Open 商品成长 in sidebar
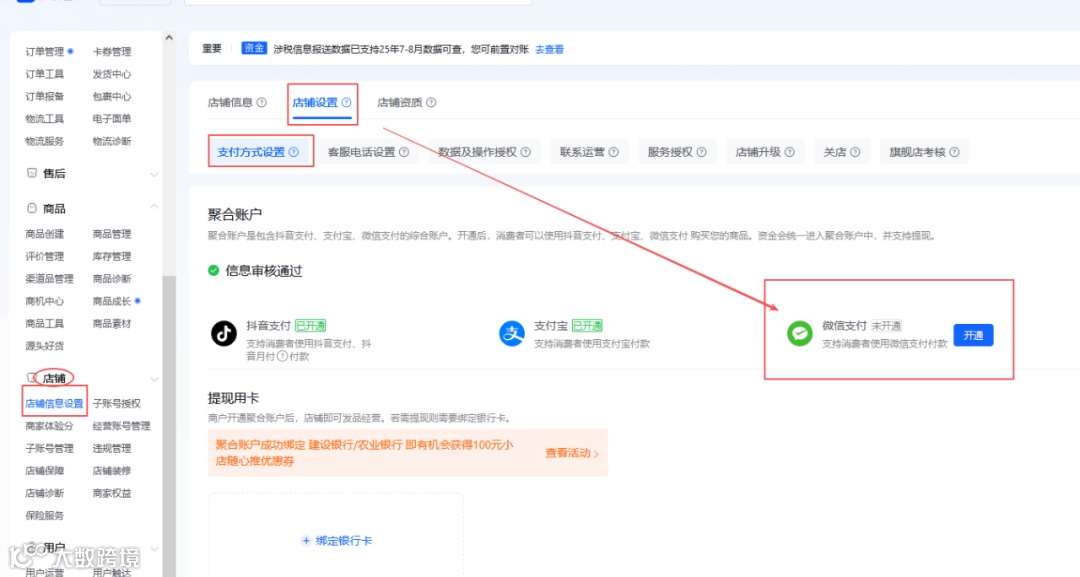The height and width of the screenshot is (577, 1080). point(112,301)
